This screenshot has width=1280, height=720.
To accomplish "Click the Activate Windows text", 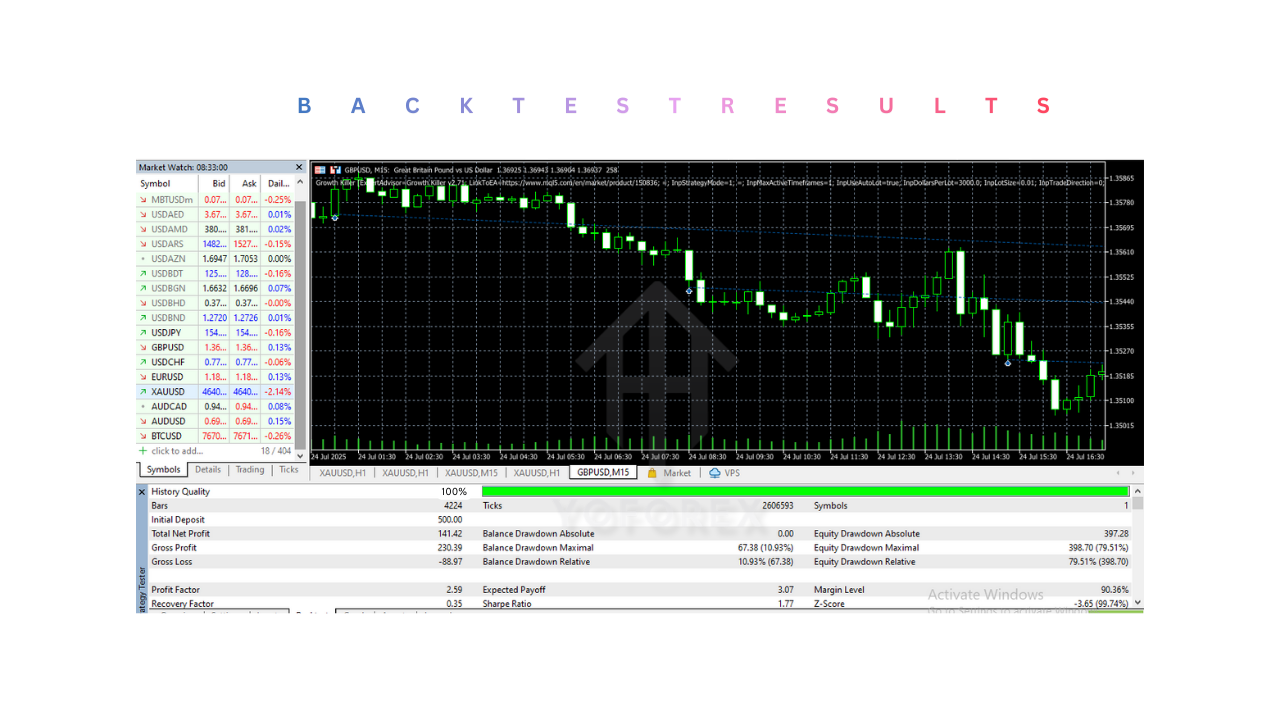I will 986,594.
